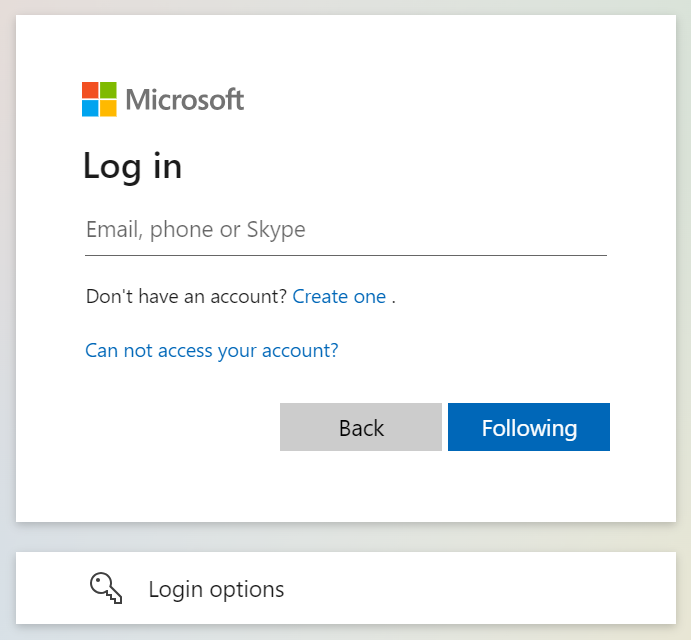Click the "Log in" heading
The image size is (691, 640).
(x=132, y=166)
